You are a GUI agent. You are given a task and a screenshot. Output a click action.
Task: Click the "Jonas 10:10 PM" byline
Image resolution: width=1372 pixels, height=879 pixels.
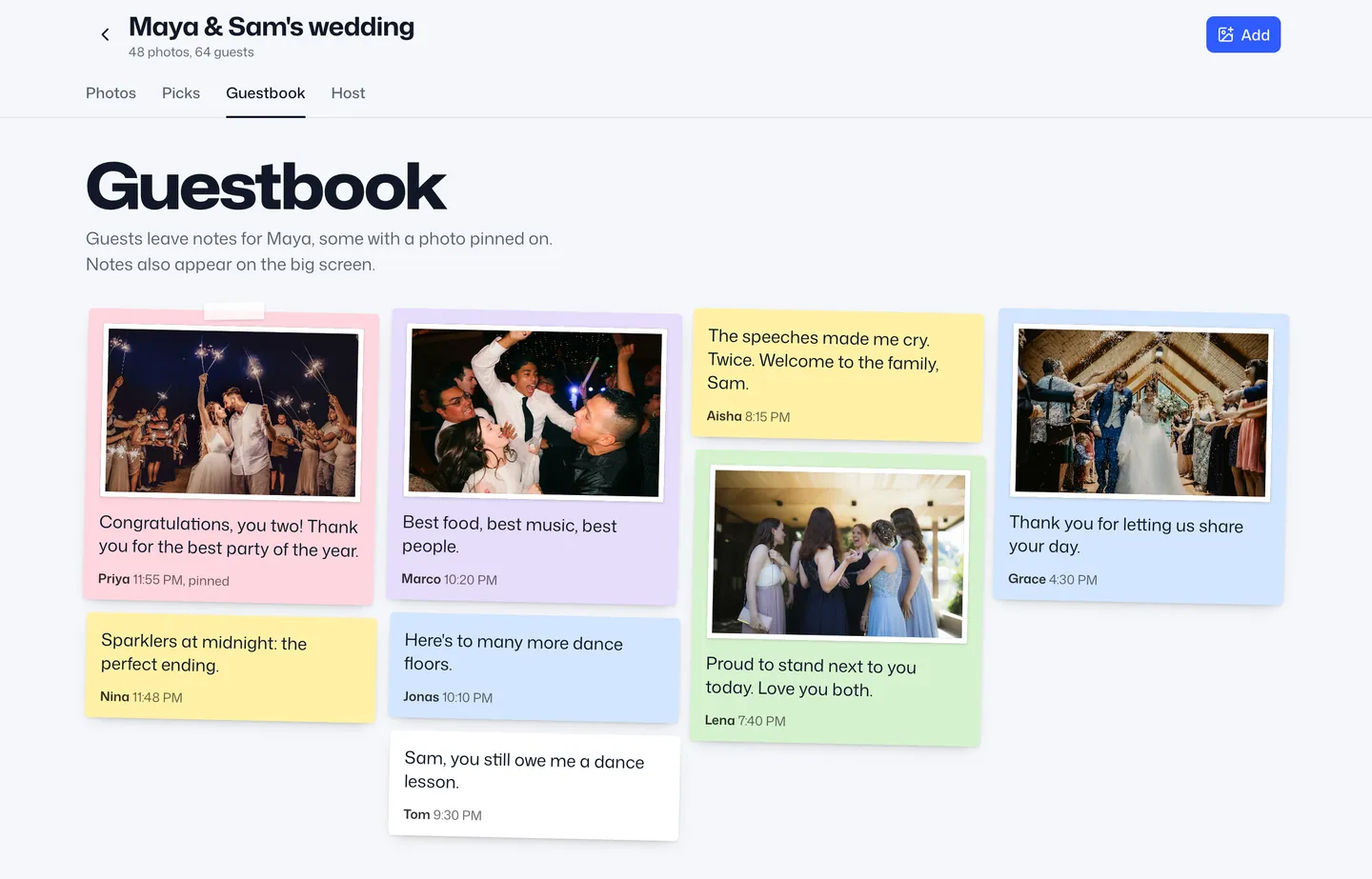pos(448,697)
